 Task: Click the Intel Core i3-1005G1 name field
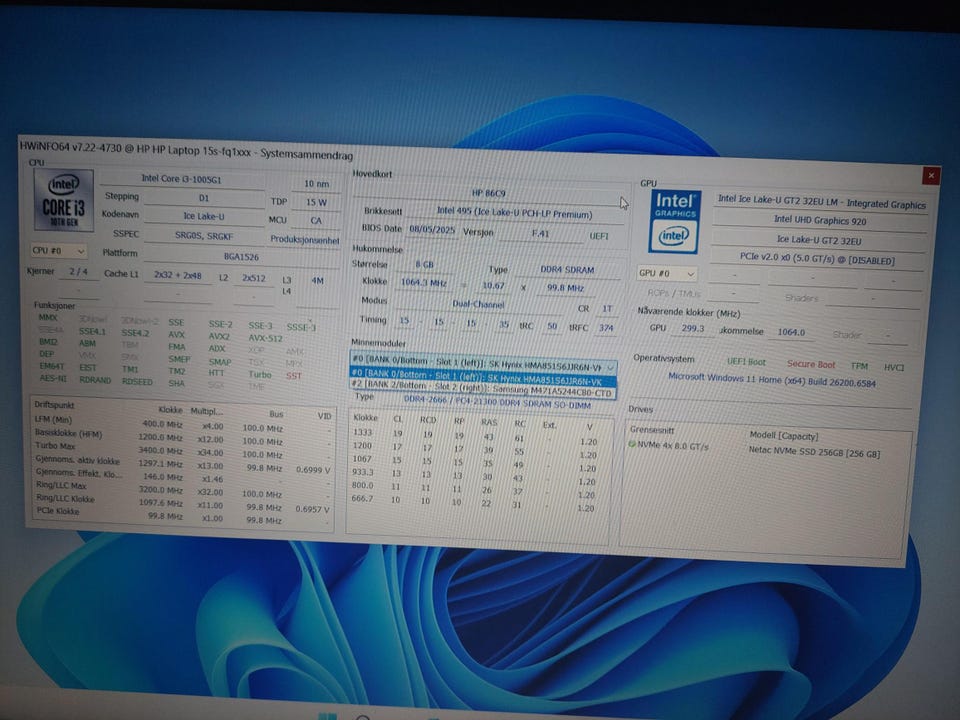182,179
